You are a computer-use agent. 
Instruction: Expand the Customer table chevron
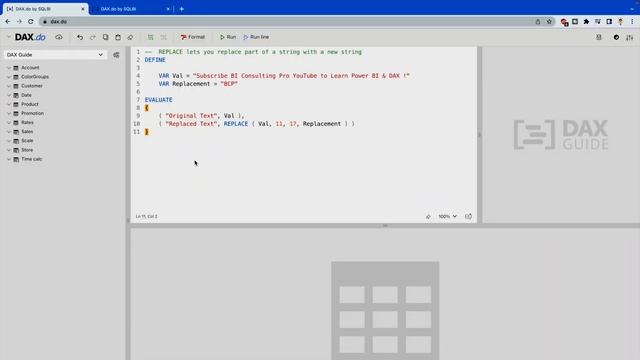9,86
